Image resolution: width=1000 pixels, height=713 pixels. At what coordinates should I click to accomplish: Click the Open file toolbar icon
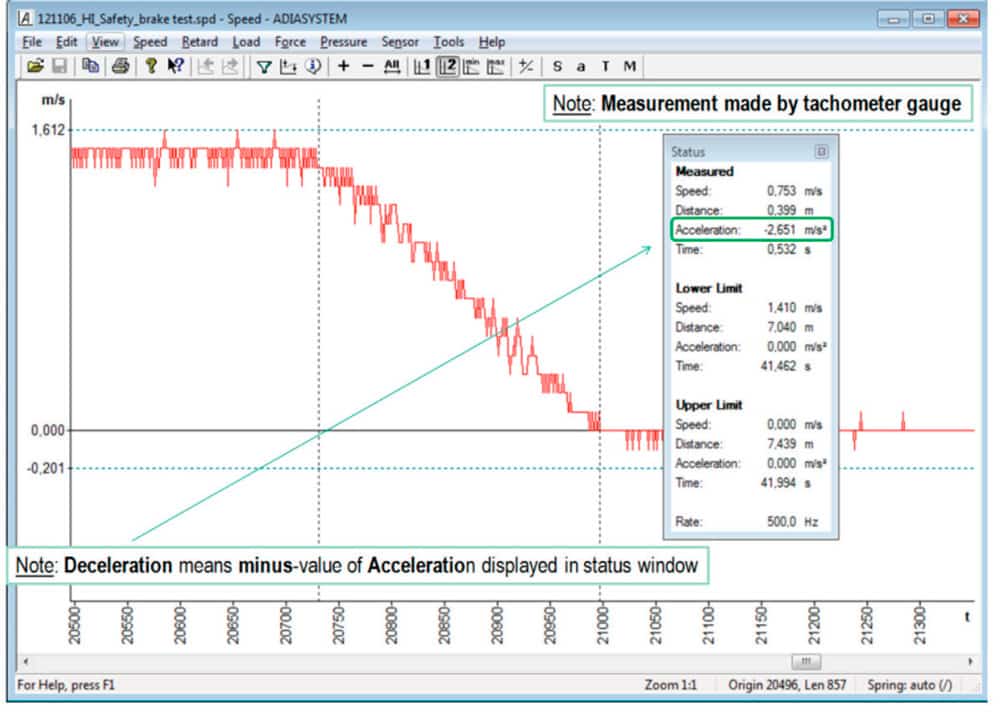[x=35, y=66]
